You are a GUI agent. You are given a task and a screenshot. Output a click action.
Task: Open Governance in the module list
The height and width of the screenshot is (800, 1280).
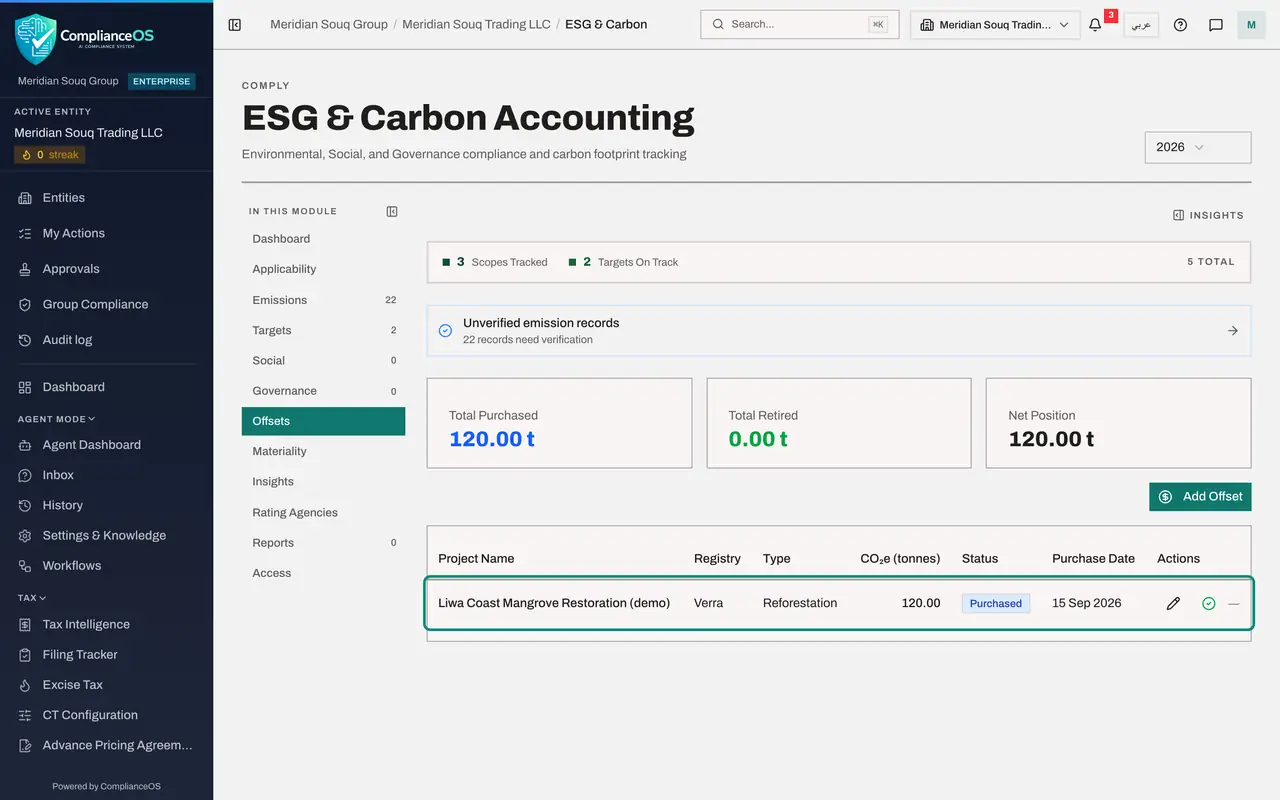pyautogui.click(x=323, y=391)
